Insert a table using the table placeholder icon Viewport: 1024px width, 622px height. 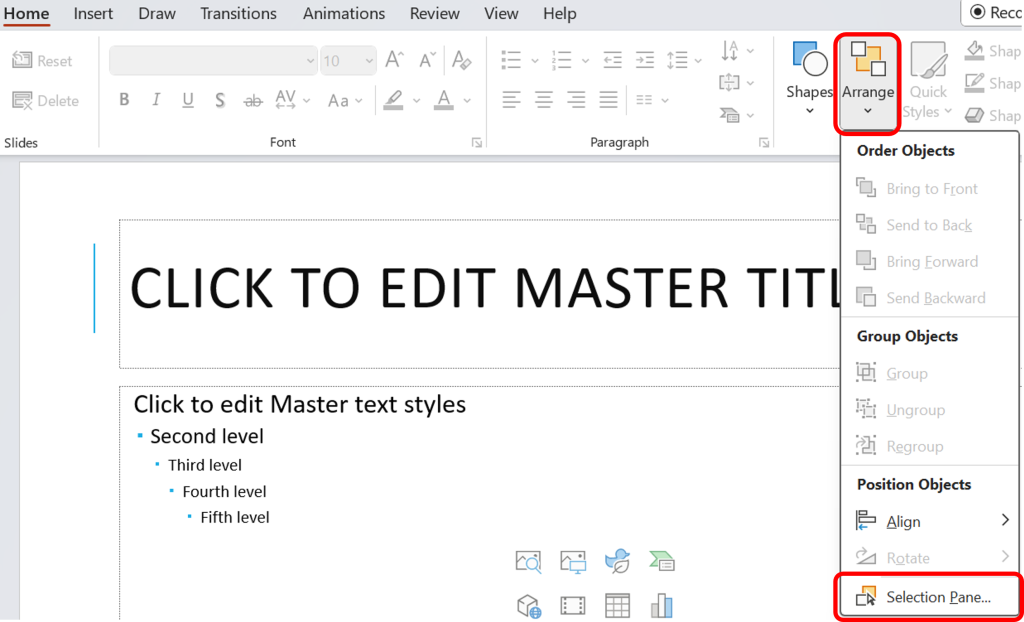click(617, 605)
